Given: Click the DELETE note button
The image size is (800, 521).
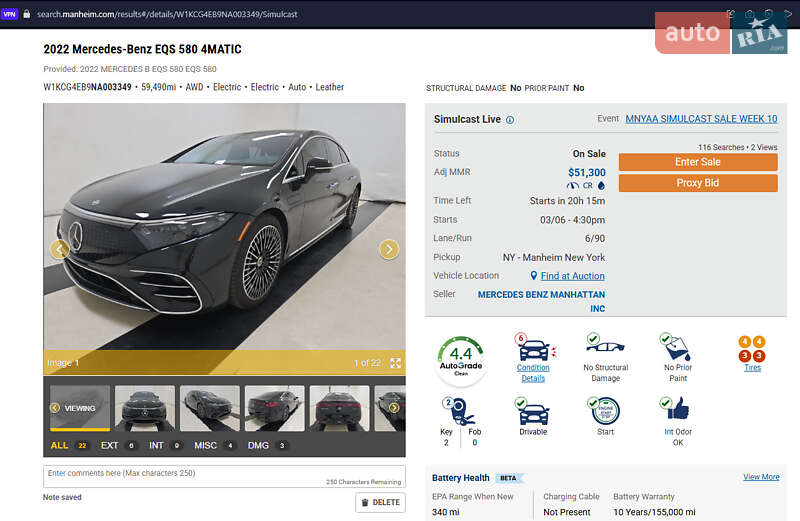Looking at the screenshot, I should click(381, 502).
